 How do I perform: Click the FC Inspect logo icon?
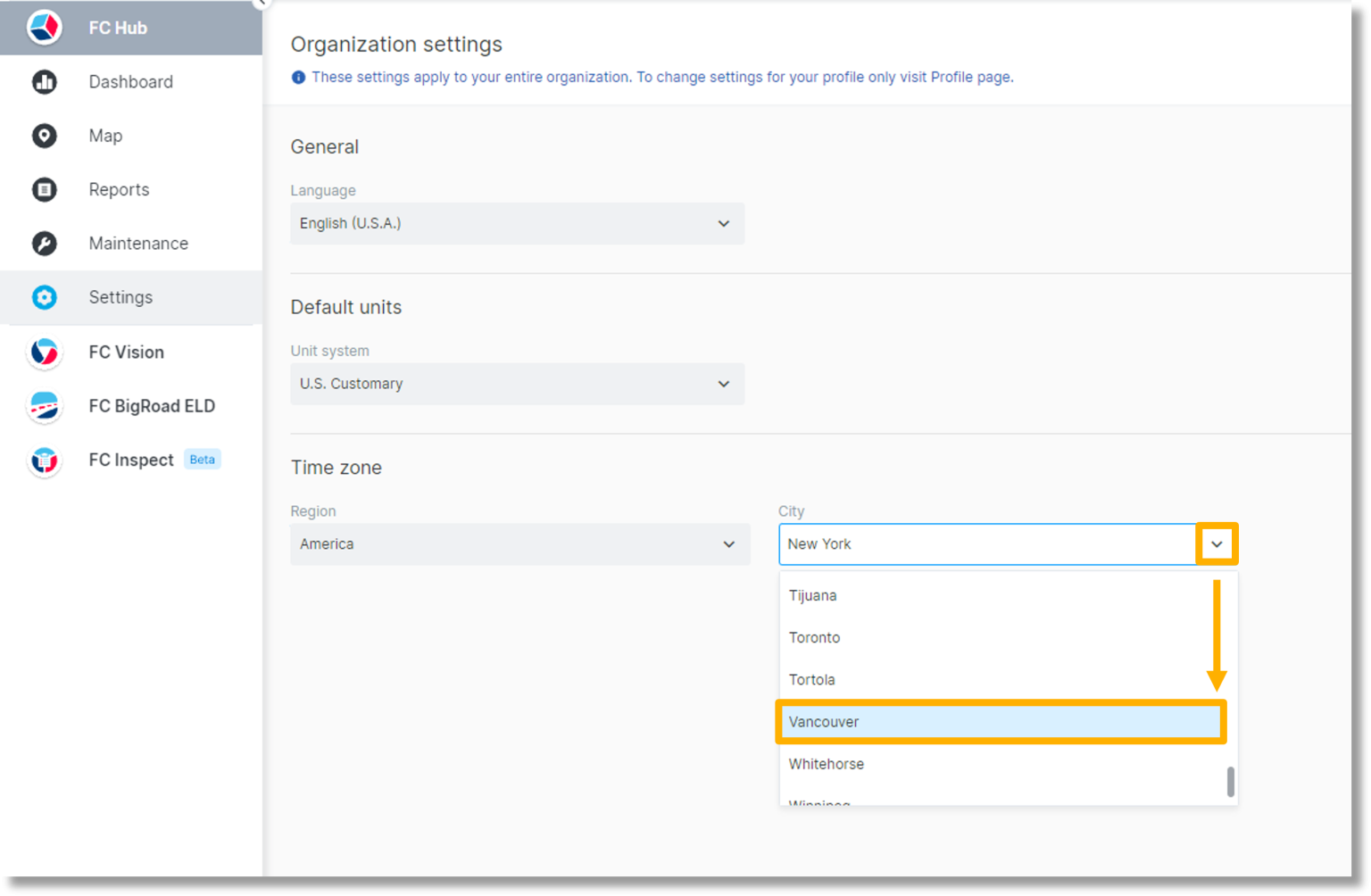tap(44, 460)
